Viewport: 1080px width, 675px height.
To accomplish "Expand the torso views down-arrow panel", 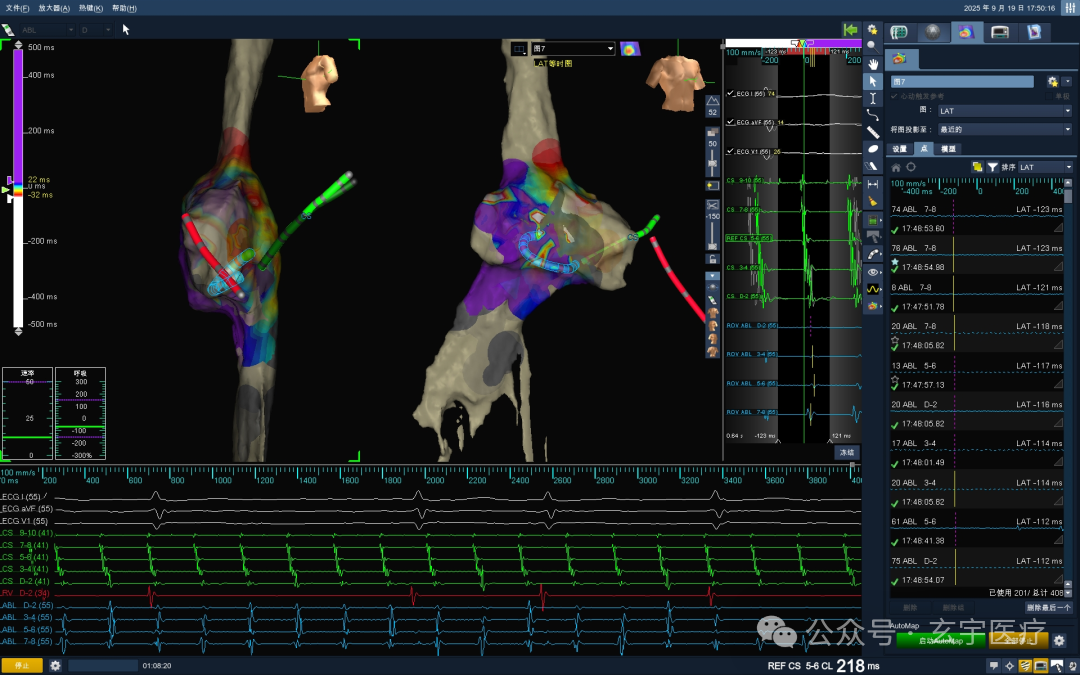I will [x=712, y=276].
